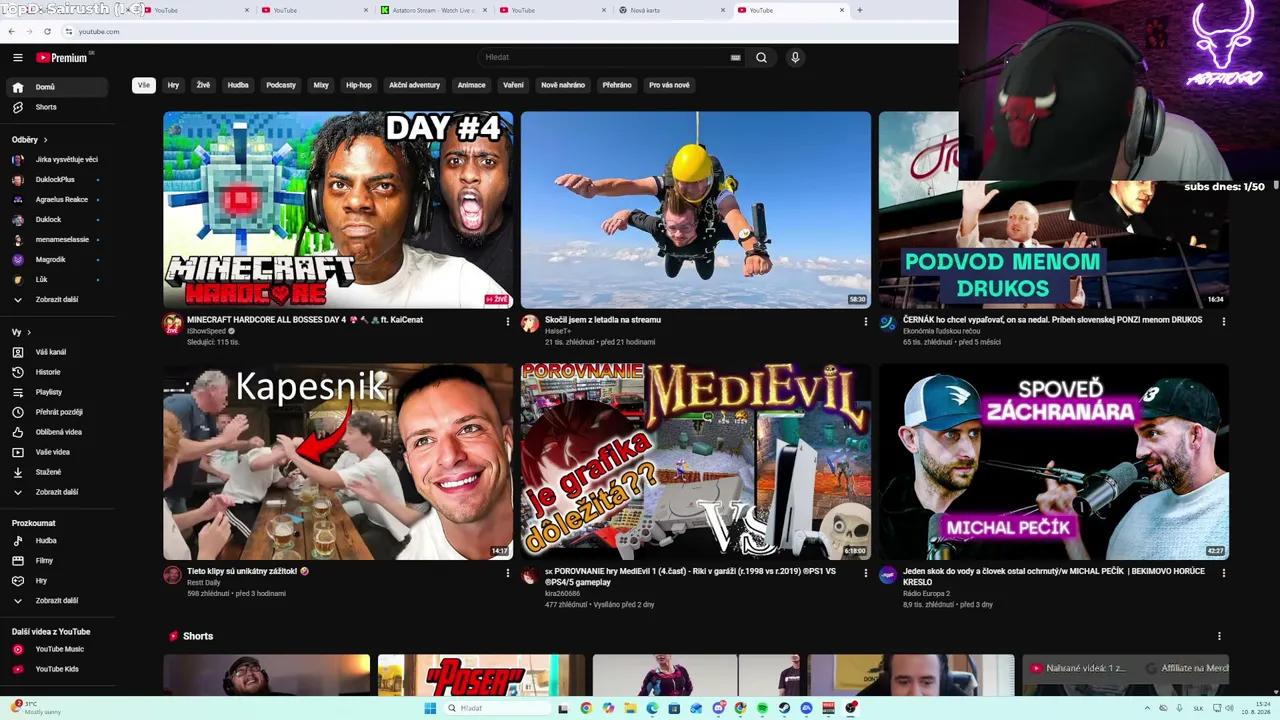This screenshot has width=1280, height=720.
Task: Click the Windows taskbar search box
Action: 495,708
